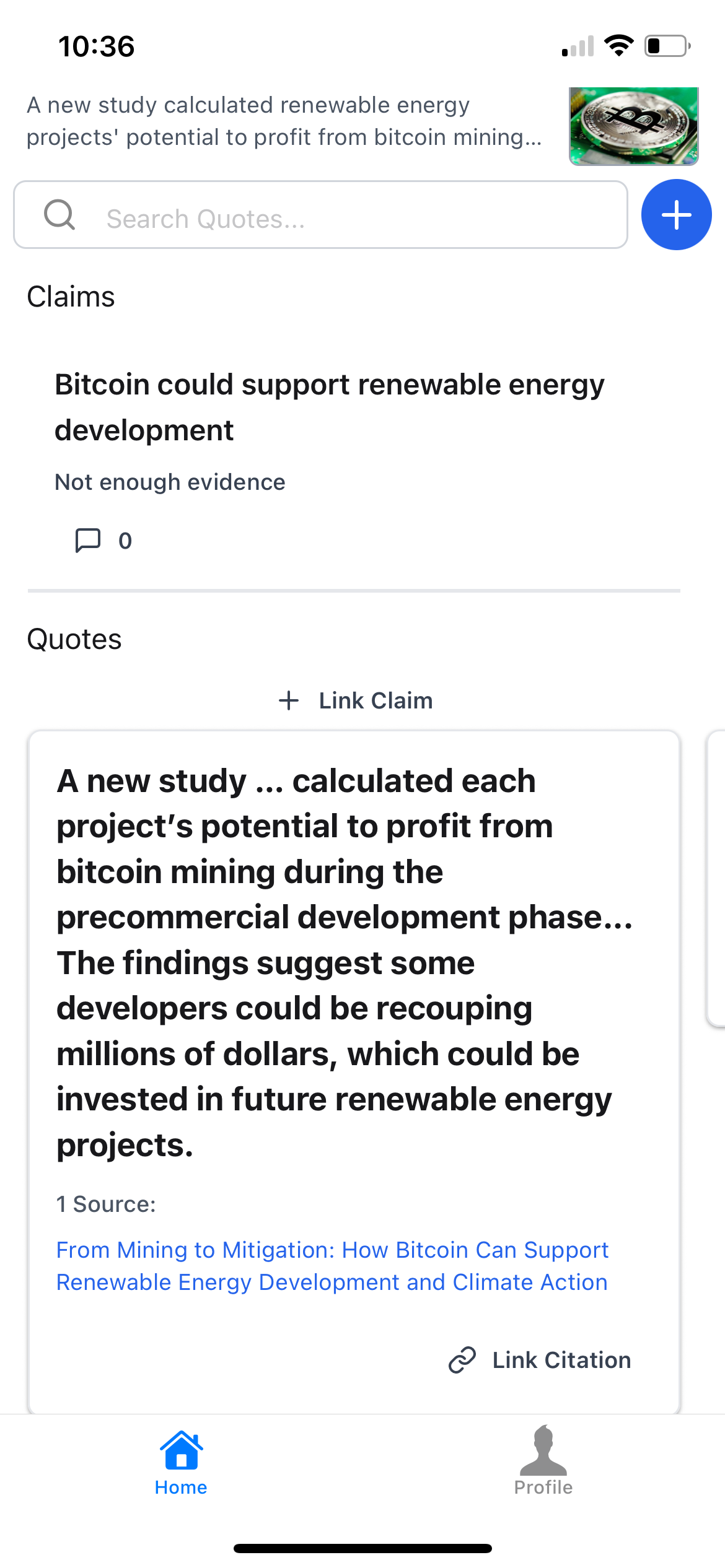Image resolution: width=725 pixels, height=1568 pixels.
Task: Focus the Search Quotes input field
Action: coord(359,219)
